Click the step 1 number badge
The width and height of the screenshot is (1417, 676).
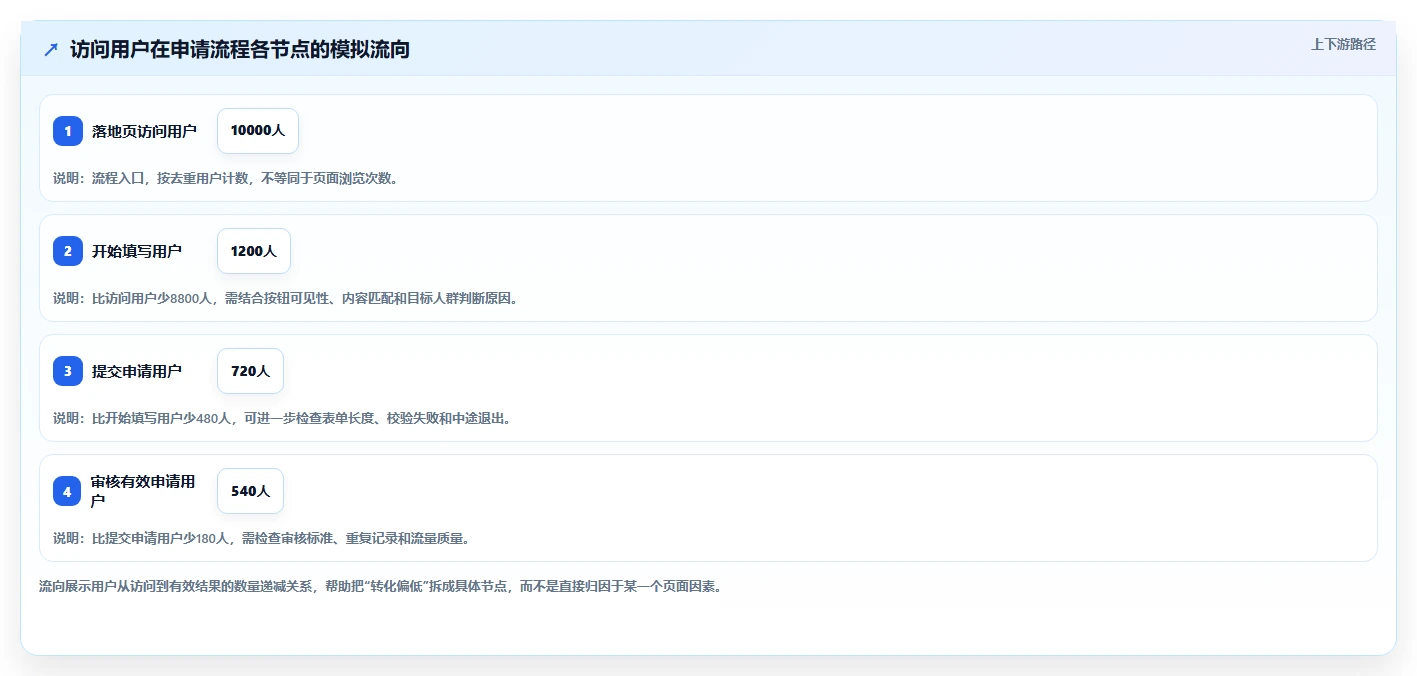pos(68,131)
